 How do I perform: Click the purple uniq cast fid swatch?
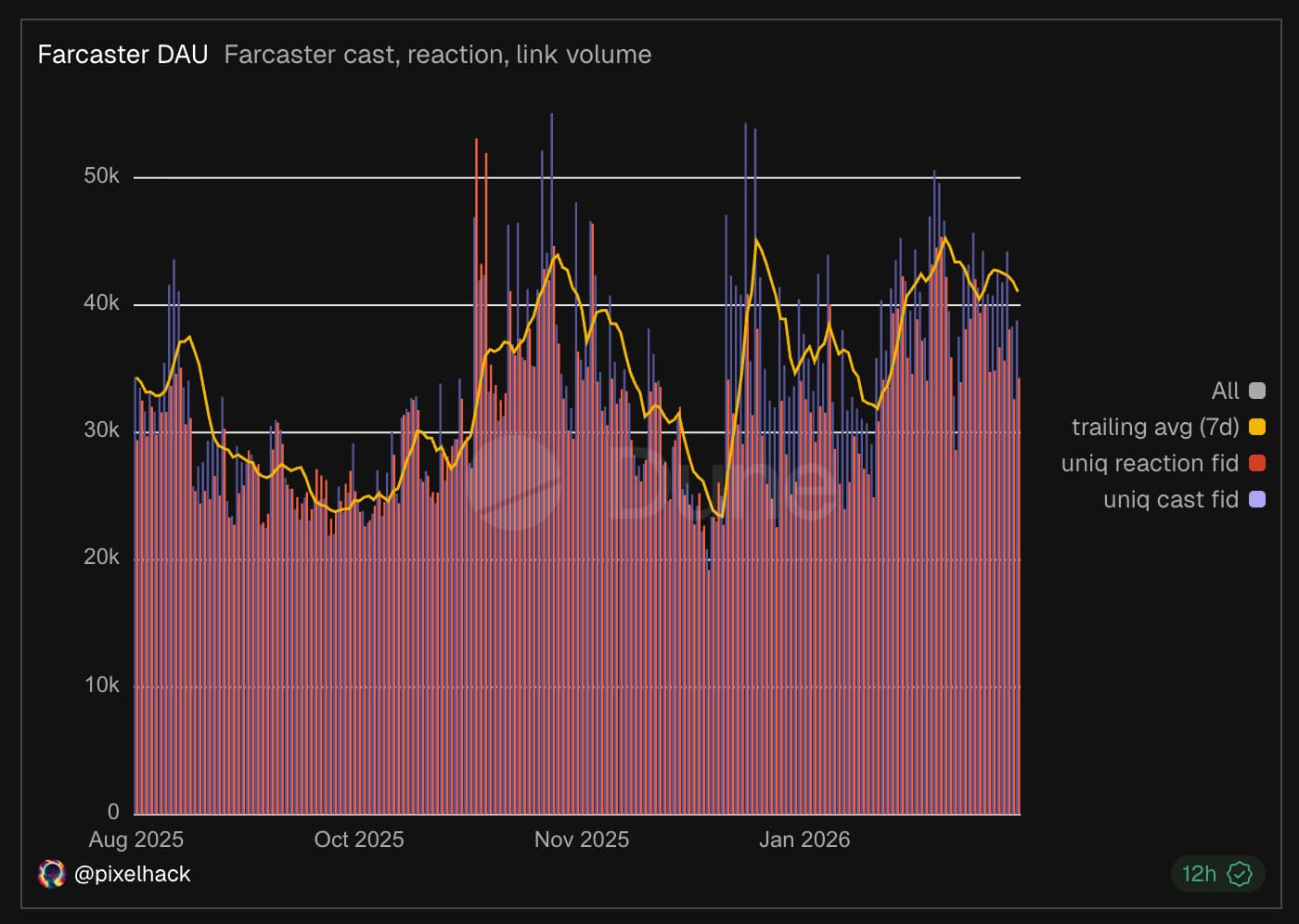click(1257, 499)
